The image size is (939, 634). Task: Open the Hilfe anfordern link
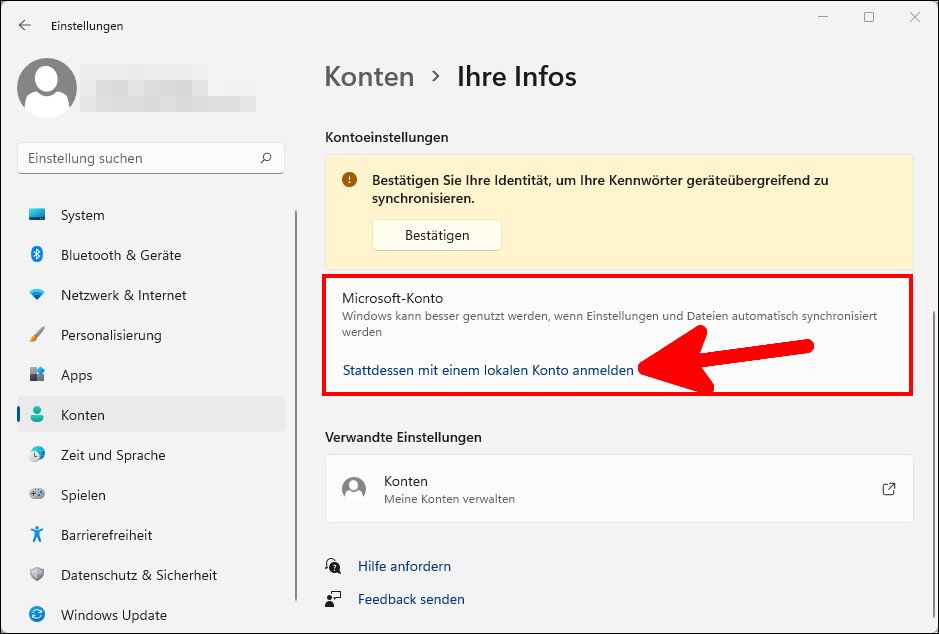click(x=404, y=566)
